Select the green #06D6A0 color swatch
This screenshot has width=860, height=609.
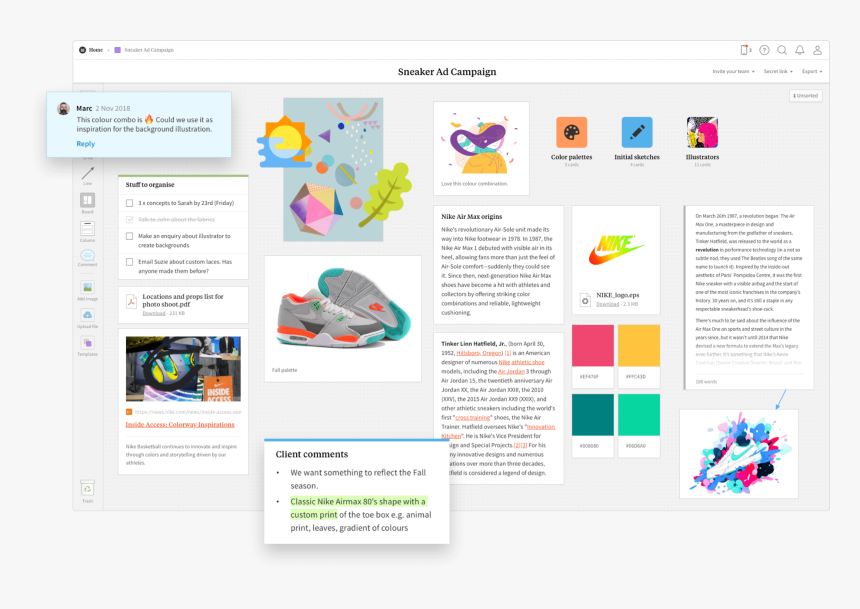tap(639, 415)
